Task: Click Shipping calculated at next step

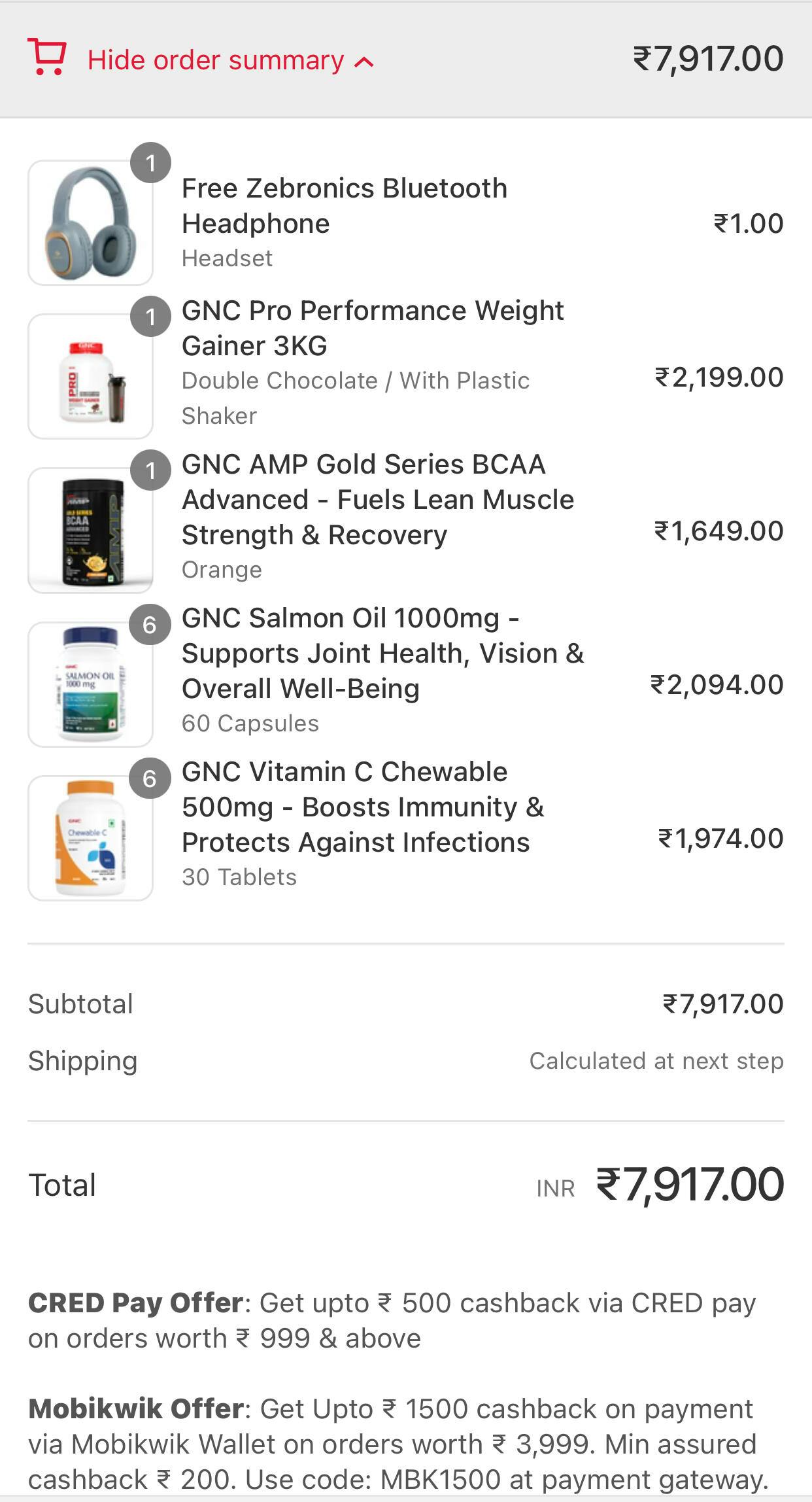Action: (656, 1061)
